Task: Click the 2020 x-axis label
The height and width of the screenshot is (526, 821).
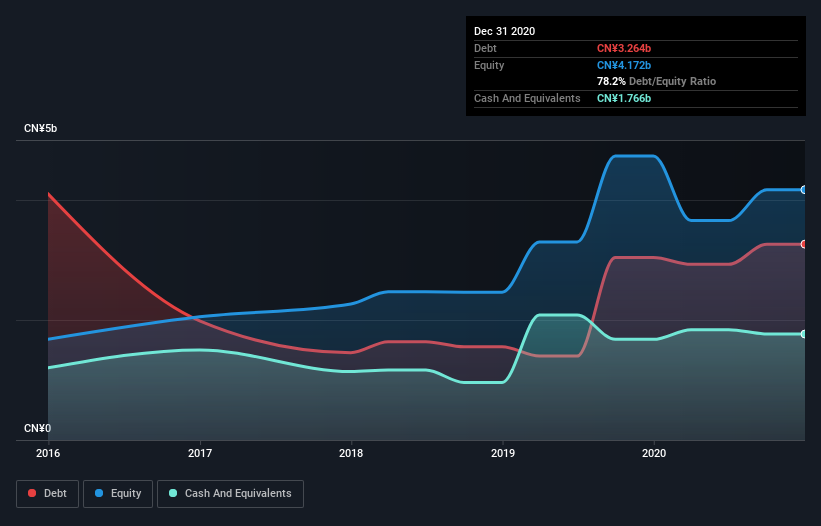Action: (x=654, y=453)
